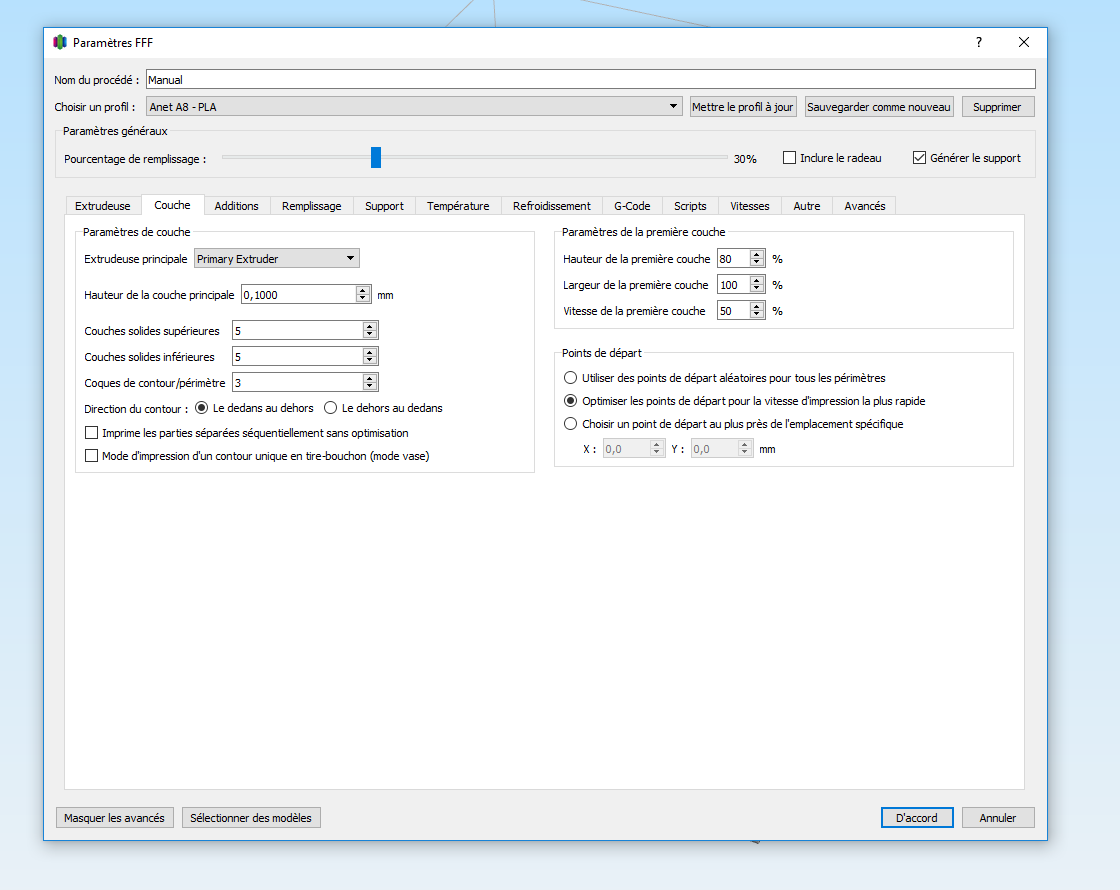Image resolution: width=1120 pixels, height=890 pixels.
Task: Increase Couches solides inférieures count
Action: coord(369,352)
